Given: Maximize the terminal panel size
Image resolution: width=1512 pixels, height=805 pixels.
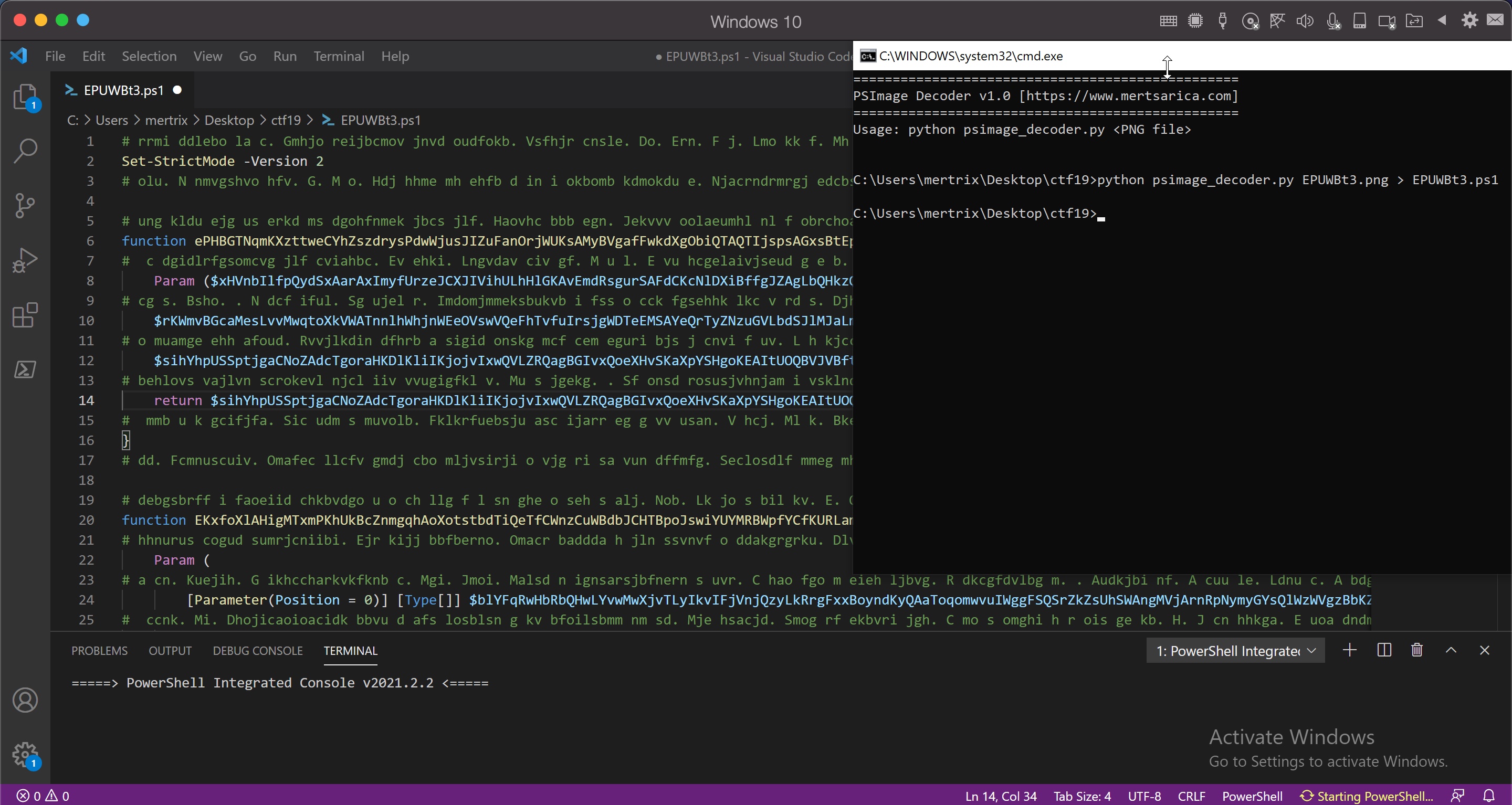Looking at the screenshot, I should click(x=1451, y=650).
